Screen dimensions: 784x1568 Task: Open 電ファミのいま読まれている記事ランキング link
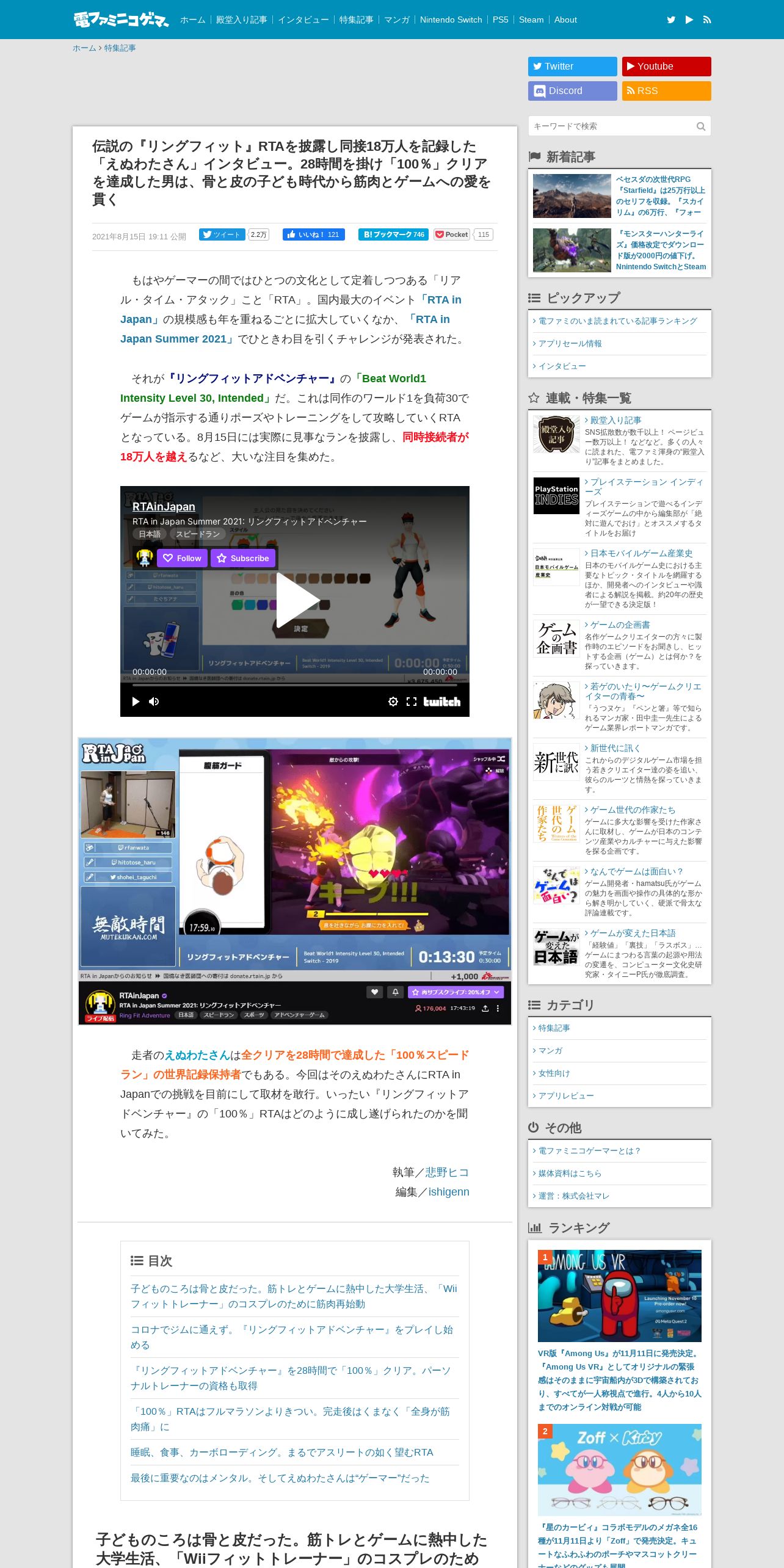point(617,321)
